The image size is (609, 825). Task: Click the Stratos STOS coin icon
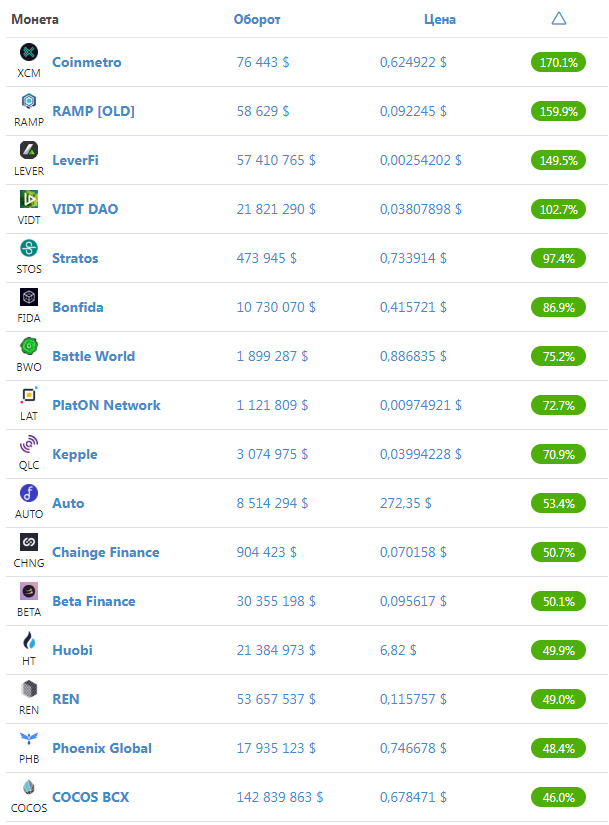click(28, 248)
